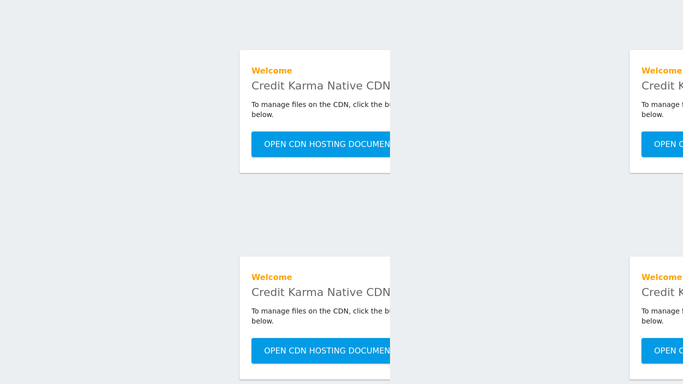Click Open CDN Hosting Documents button in lower-left card
Screen dimensions: 683x384
click(x=321, y=350)
